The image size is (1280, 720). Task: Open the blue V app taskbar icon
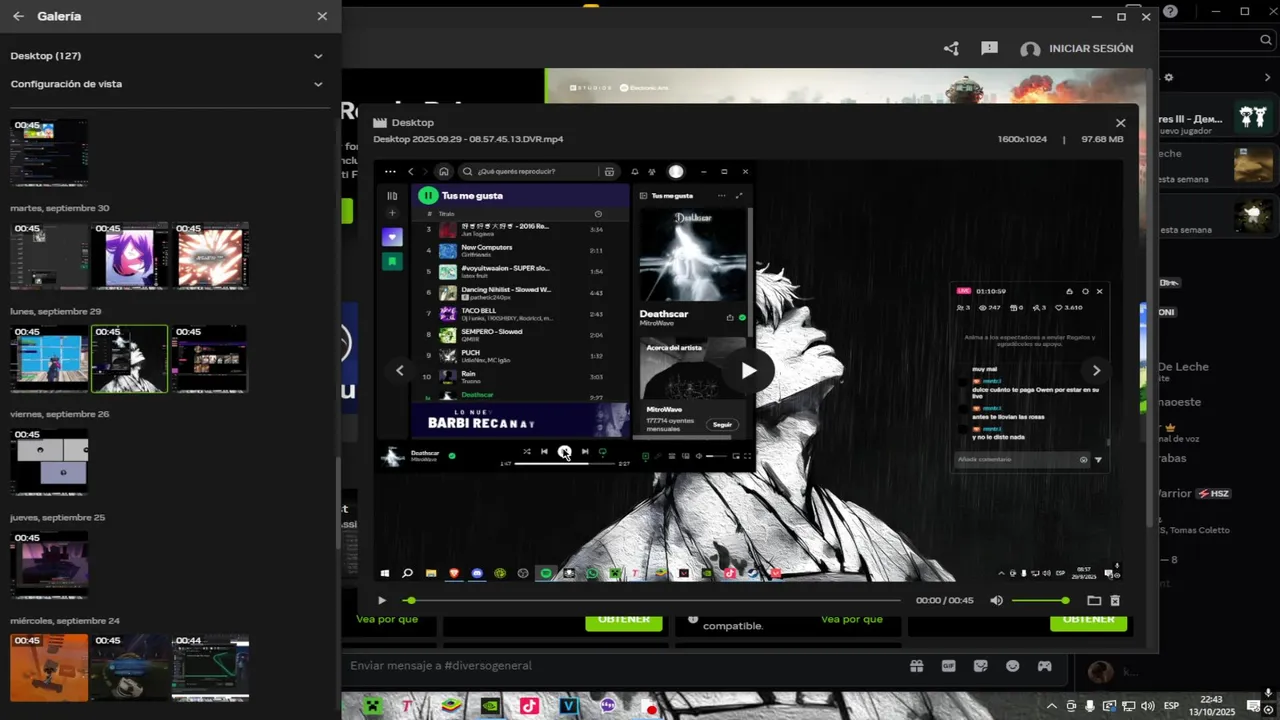coord(569,706)
